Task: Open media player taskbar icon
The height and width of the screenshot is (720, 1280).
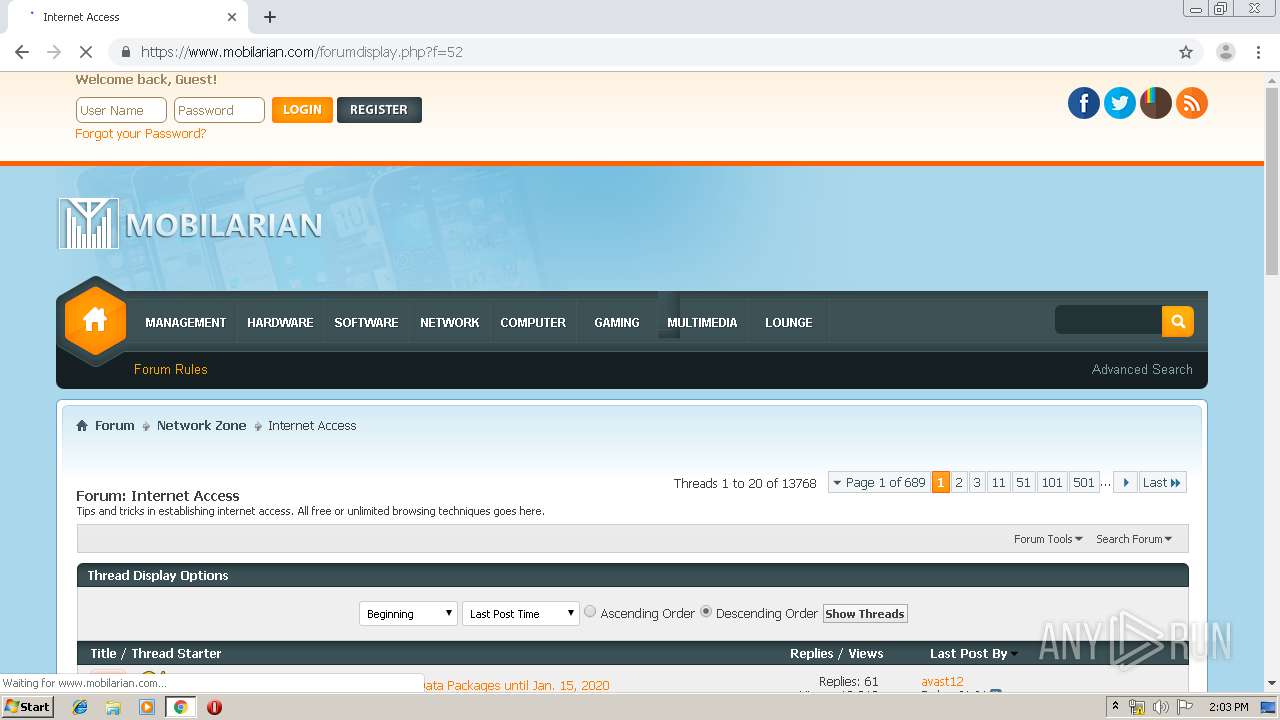Action: [147, 707]
